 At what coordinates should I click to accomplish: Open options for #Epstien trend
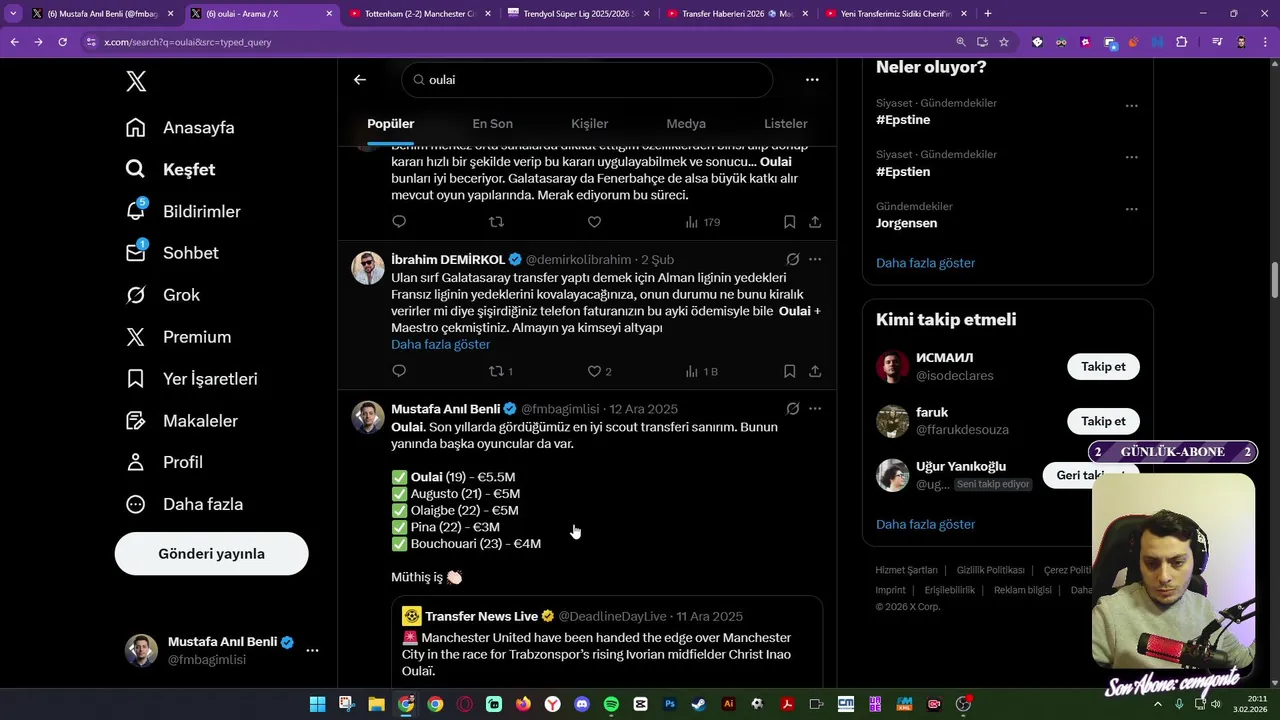click(x=1131, y=157)
